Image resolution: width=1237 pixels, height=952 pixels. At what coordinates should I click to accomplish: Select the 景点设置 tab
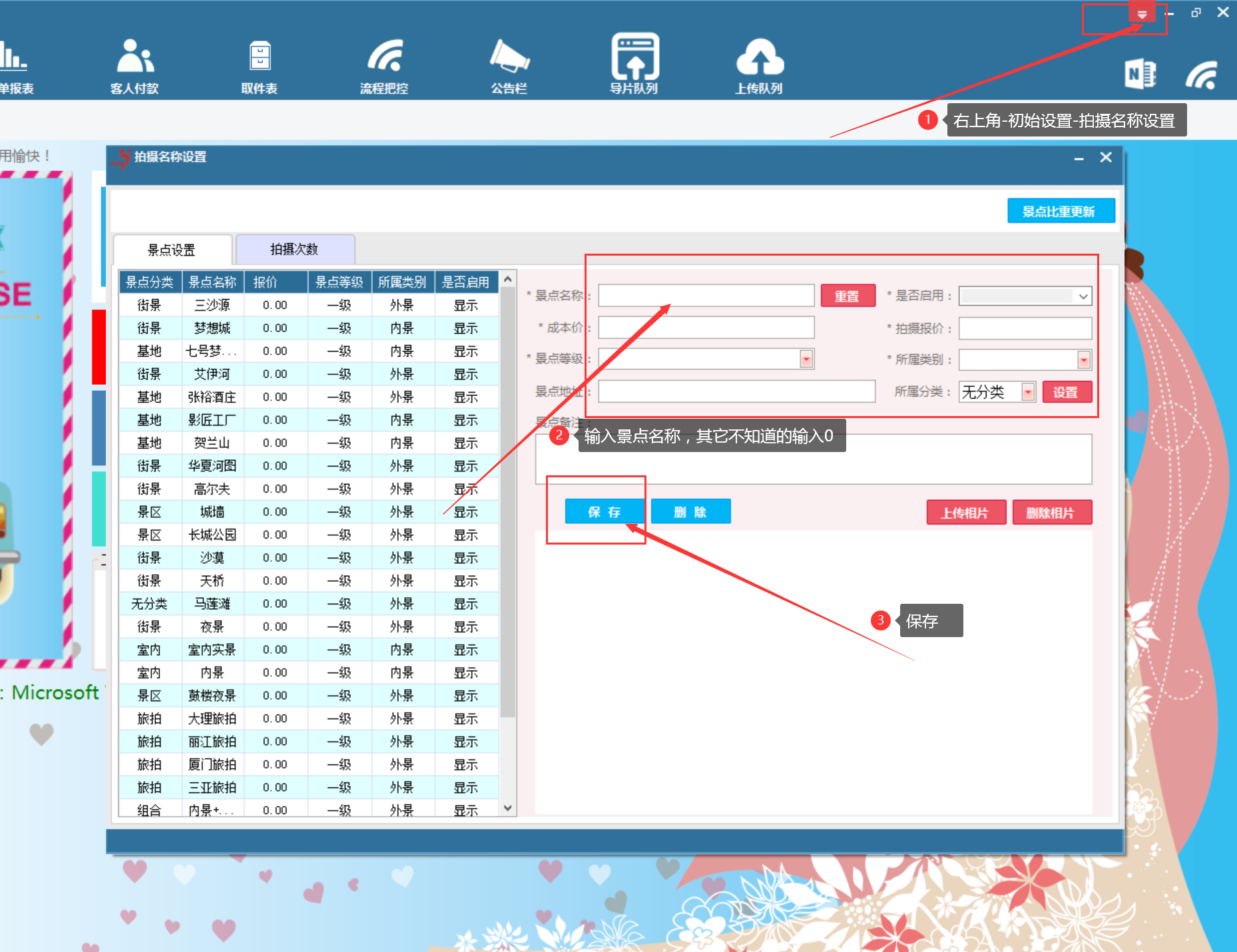pos(172,250)
